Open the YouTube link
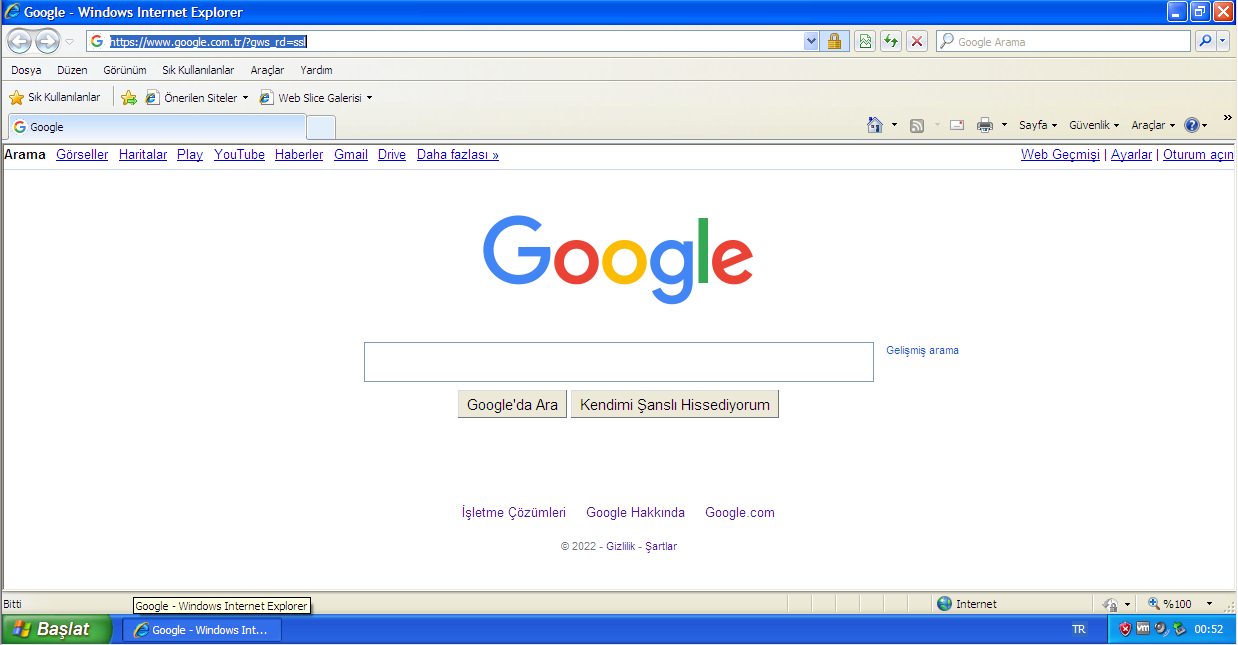Screen dimensions: 1238x645 (239, 155)
